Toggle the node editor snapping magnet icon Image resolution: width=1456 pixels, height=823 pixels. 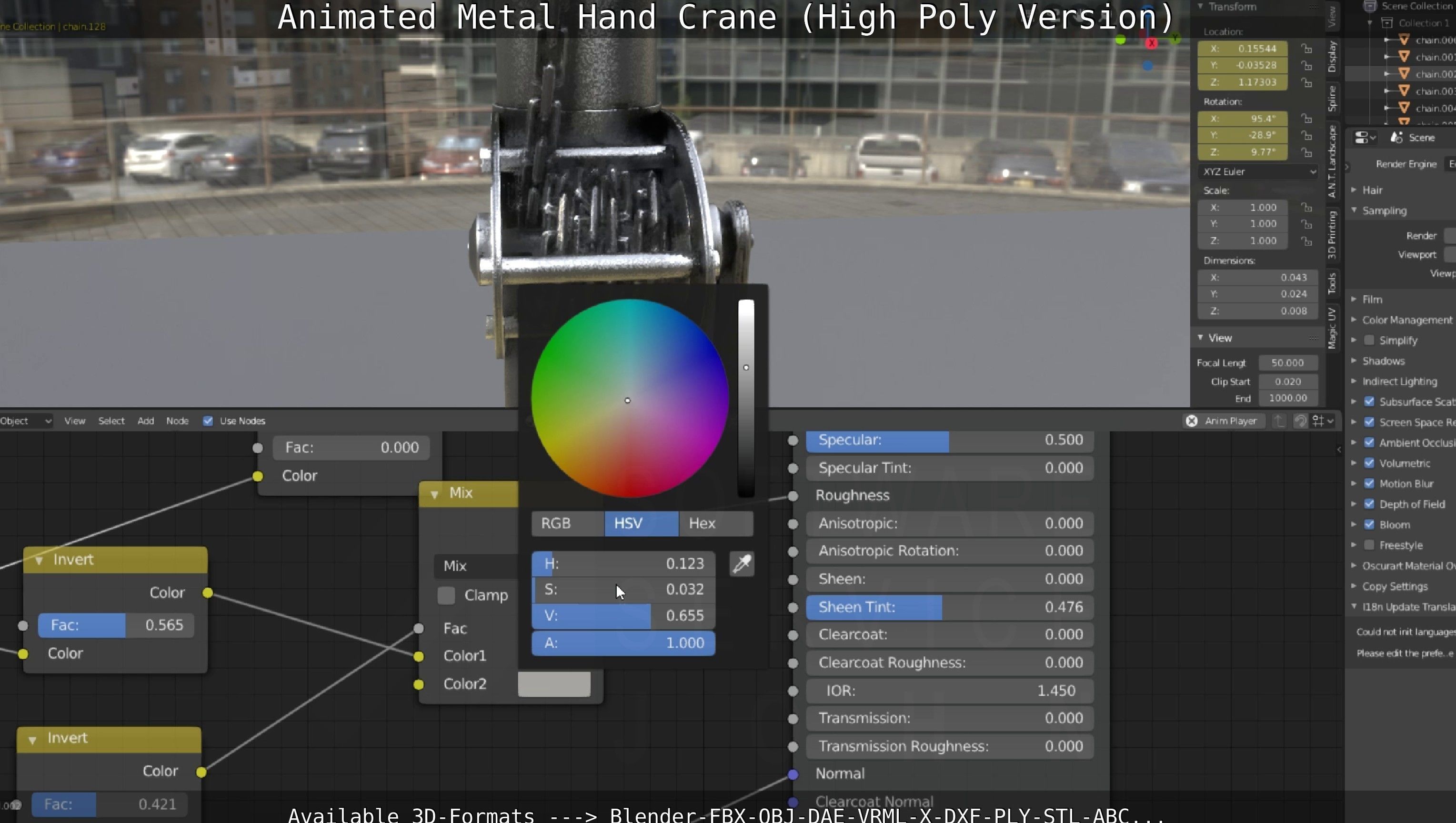pyautogui.click(x=1300, y=421)
